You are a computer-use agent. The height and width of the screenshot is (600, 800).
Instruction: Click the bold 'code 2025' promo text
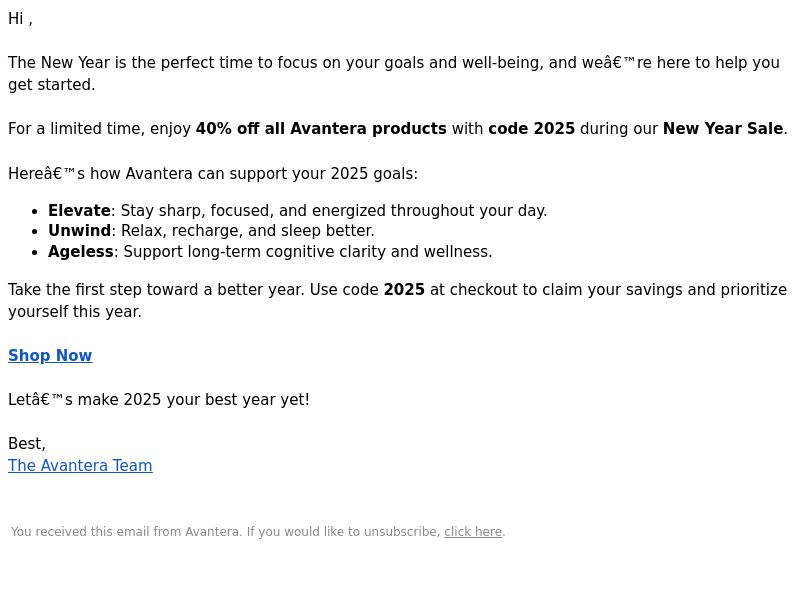[x=531, y=129]
